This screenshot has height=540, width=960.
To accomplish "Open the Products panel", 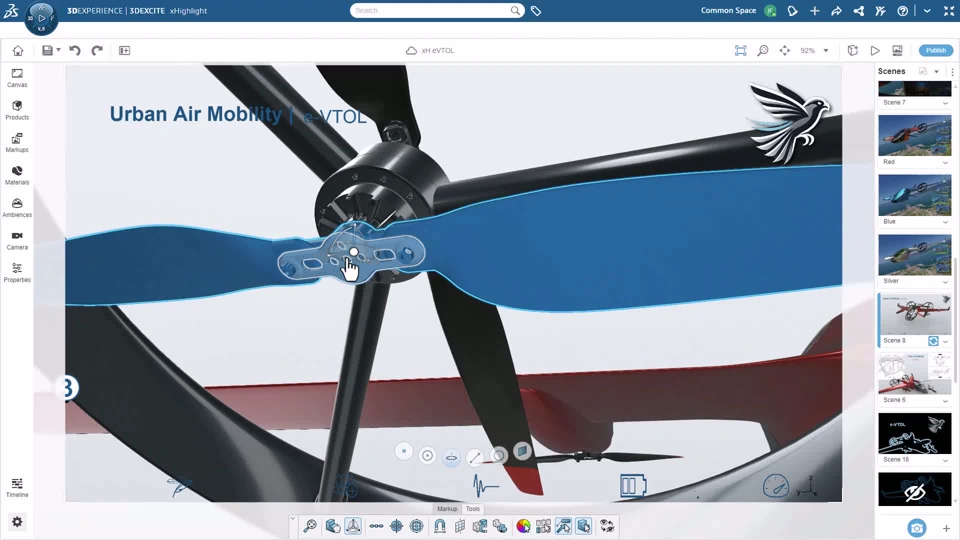I will [x=17, y=110].
